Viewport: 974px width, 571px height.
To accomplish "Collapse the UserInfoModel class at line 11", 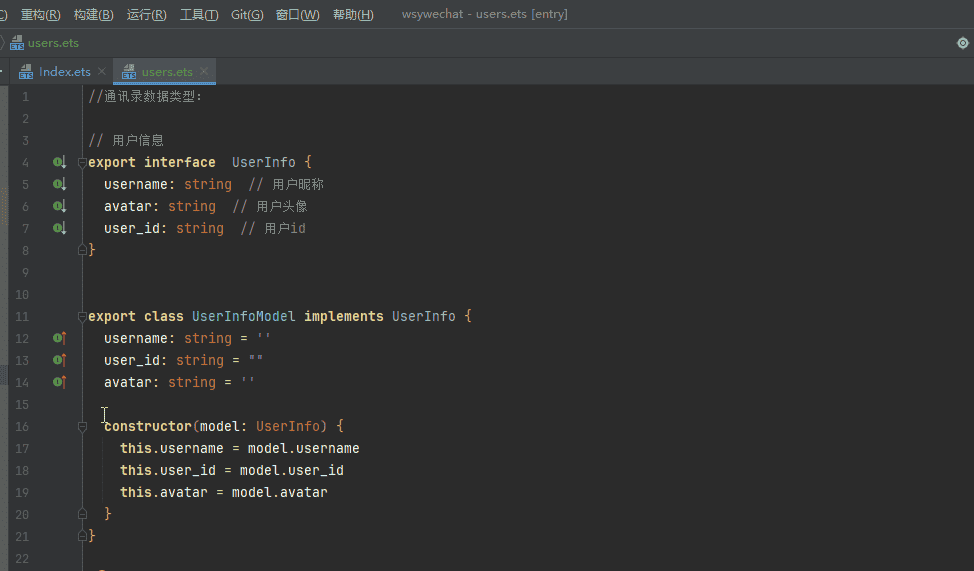I will (x=83, y=316).
